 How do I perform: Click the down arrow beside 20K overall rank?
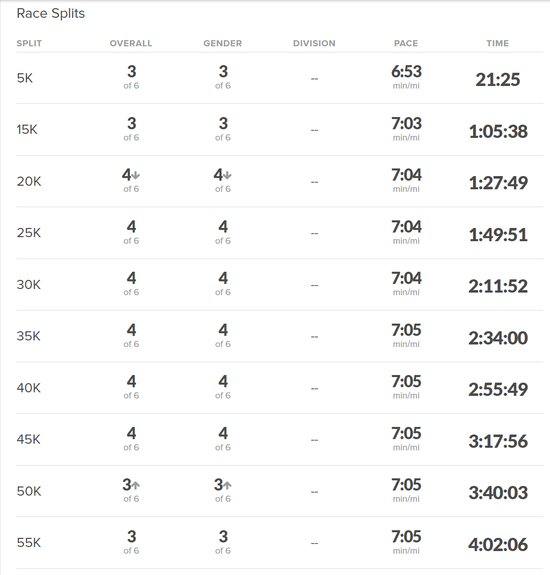pyautogui.click(x=136, y=175)
